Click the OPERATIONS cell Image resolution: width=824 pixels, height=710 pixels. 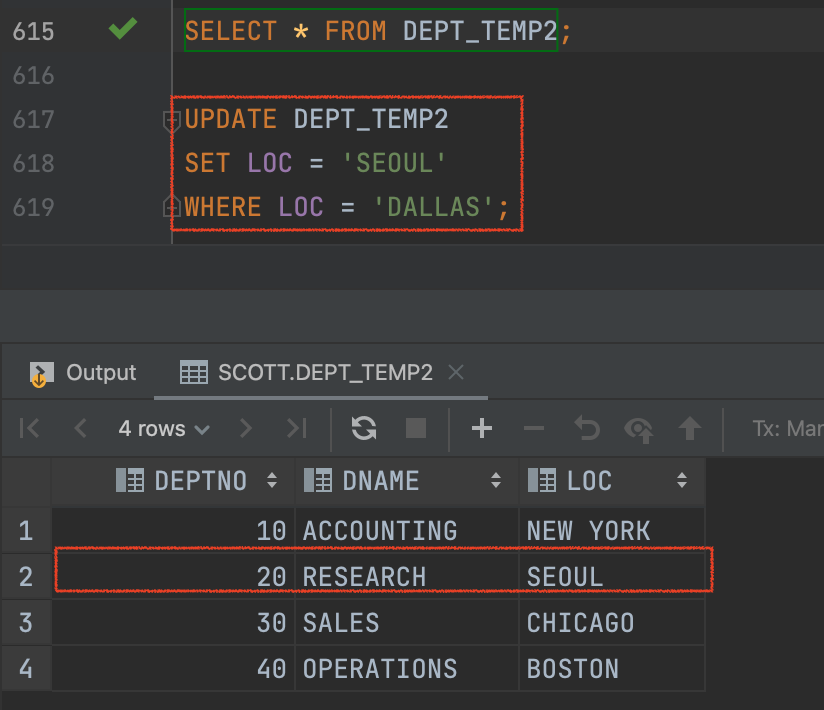pyautogui.click(x=407, y=668)
